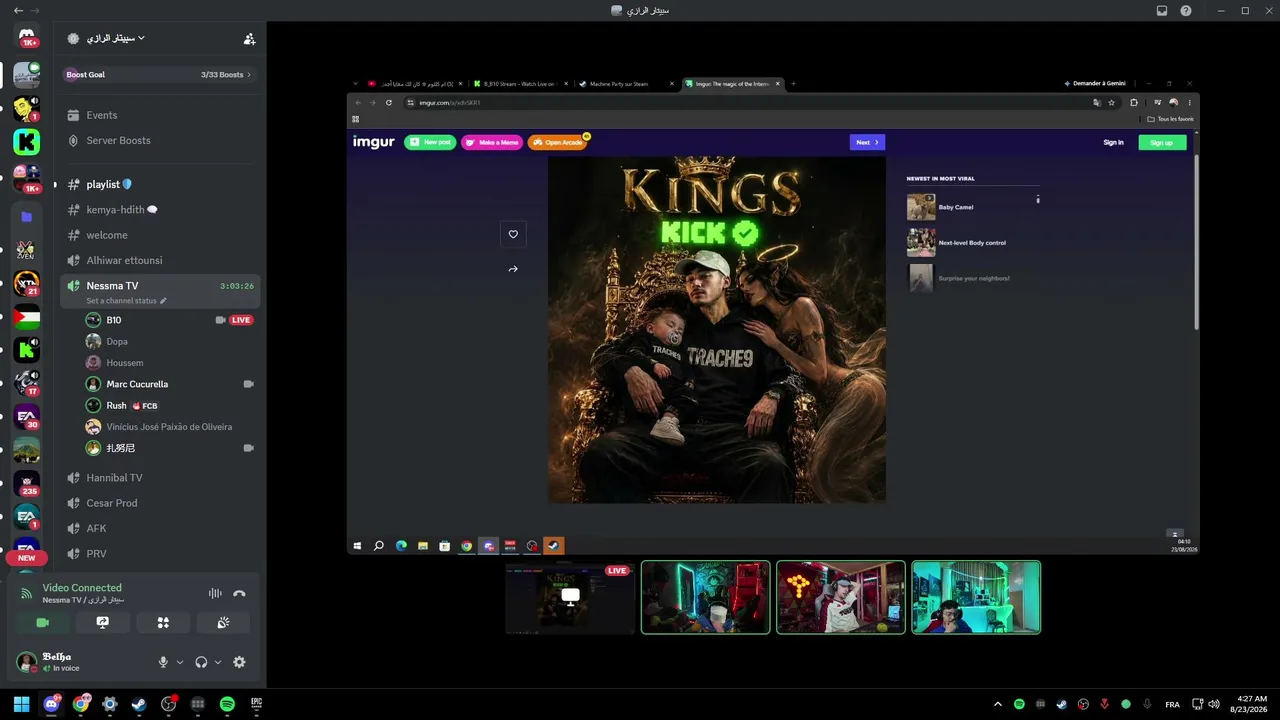The image size is (1280, 720).
Task: Open the playlist text channel
Action: 160,184
